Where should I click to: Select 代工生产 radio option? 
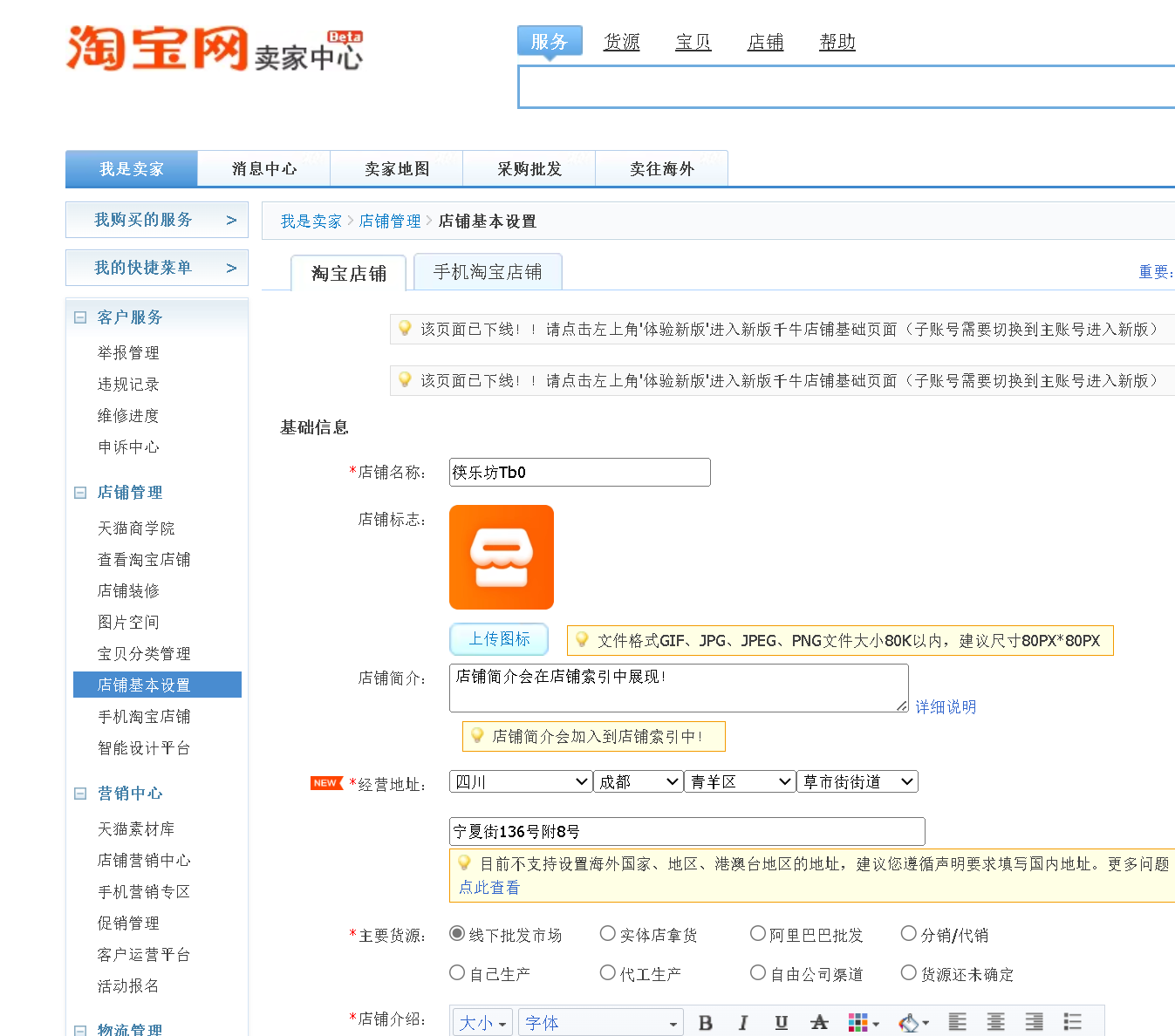pyautogui.click(x=608, y=972)
